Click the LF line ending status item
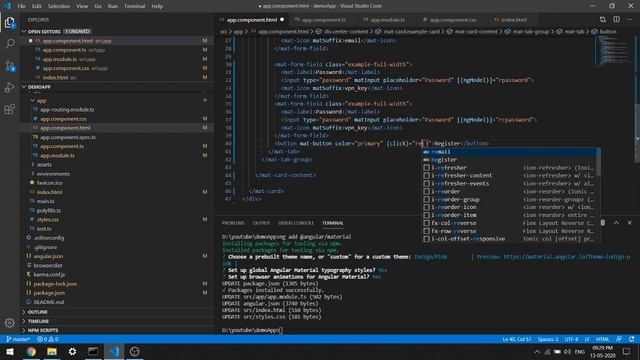Screen dimensions: 640x360 coord(587,339)
